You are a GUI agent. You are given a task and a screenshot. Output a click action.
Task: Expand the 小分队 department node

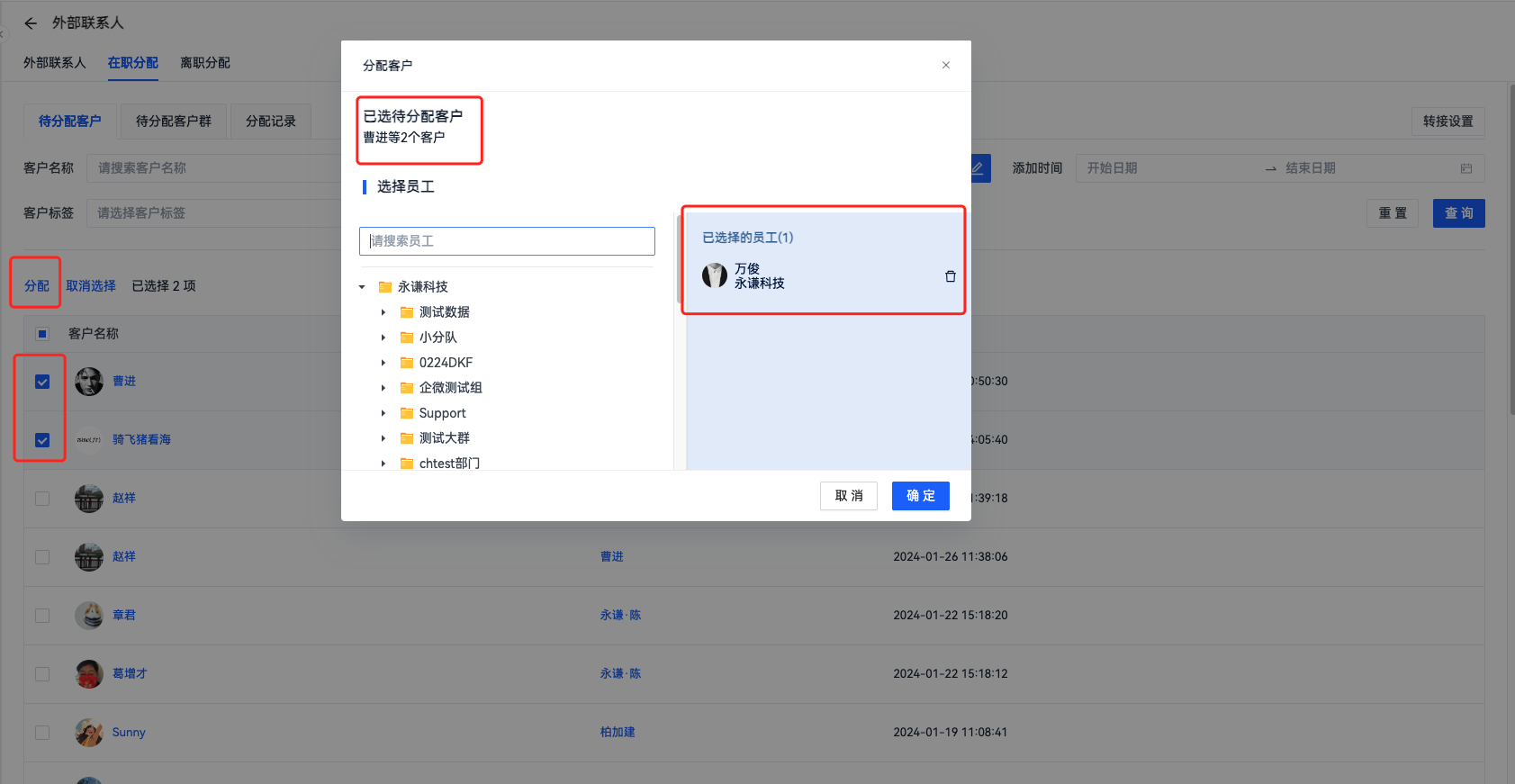(x=383, y=338)
